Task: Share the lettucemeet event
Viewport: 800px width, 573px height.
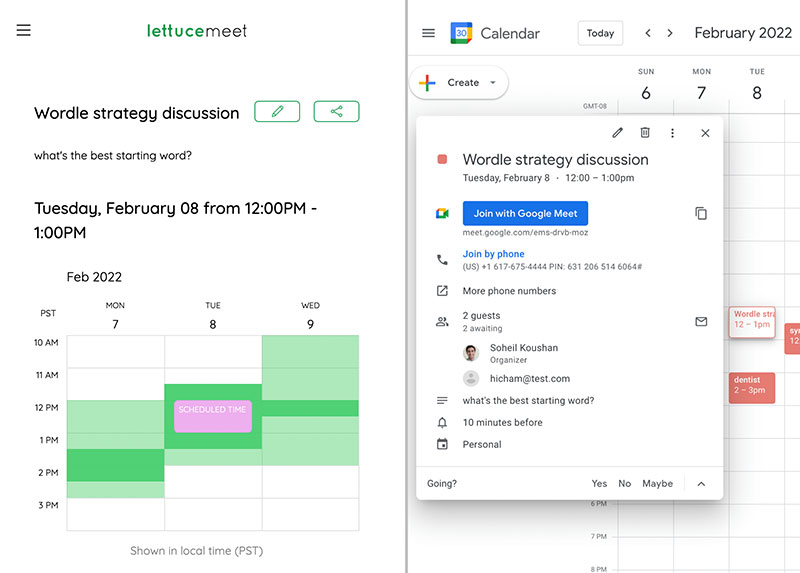Action: 336,111
